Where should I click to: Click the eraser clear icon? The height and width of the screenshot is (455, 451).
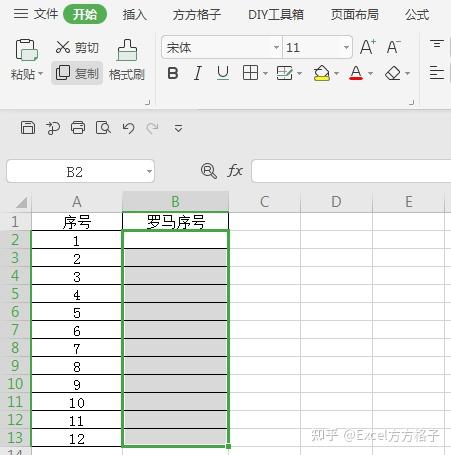393,73
